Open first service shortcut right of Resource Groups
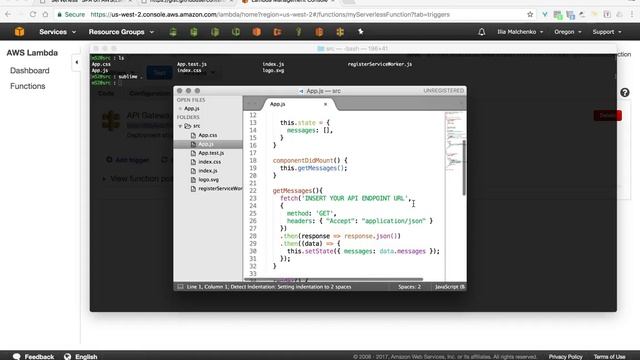Image resolution: width=640 pixels, height=360 pixels. click(x=173, y=31)
